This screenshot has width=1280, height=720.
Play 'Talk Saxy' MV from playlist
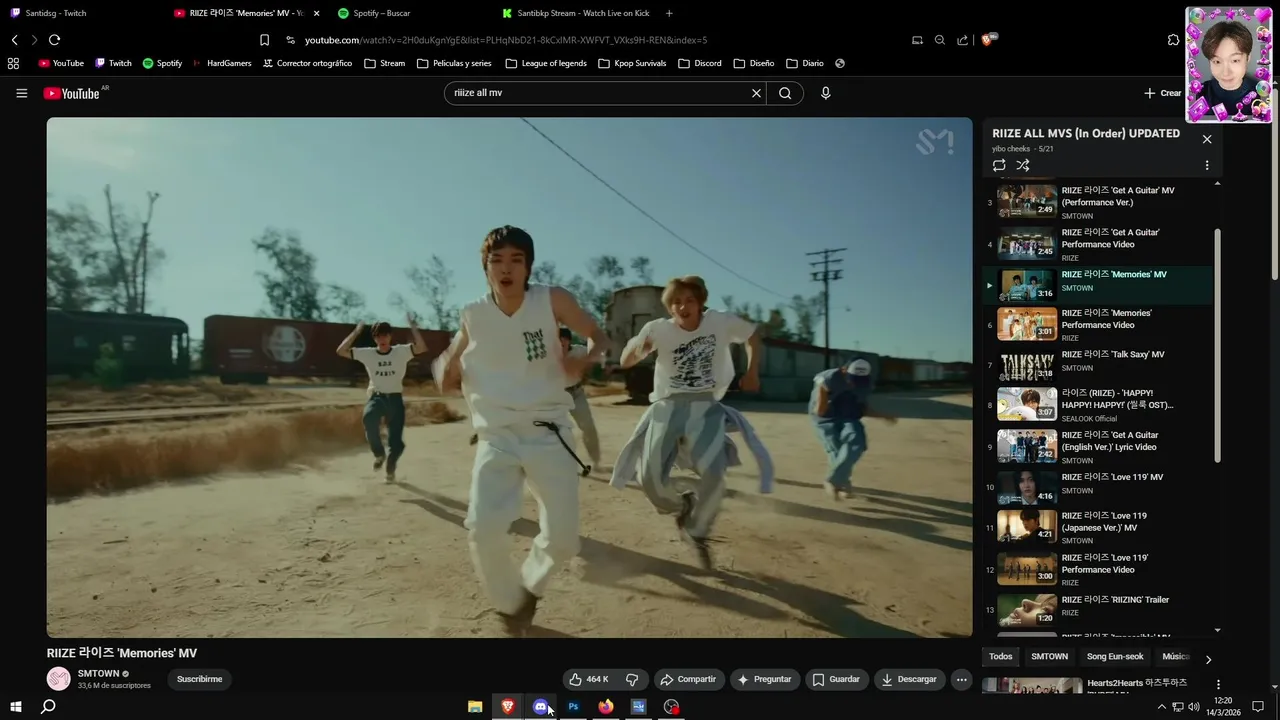tap(1098, 365)
